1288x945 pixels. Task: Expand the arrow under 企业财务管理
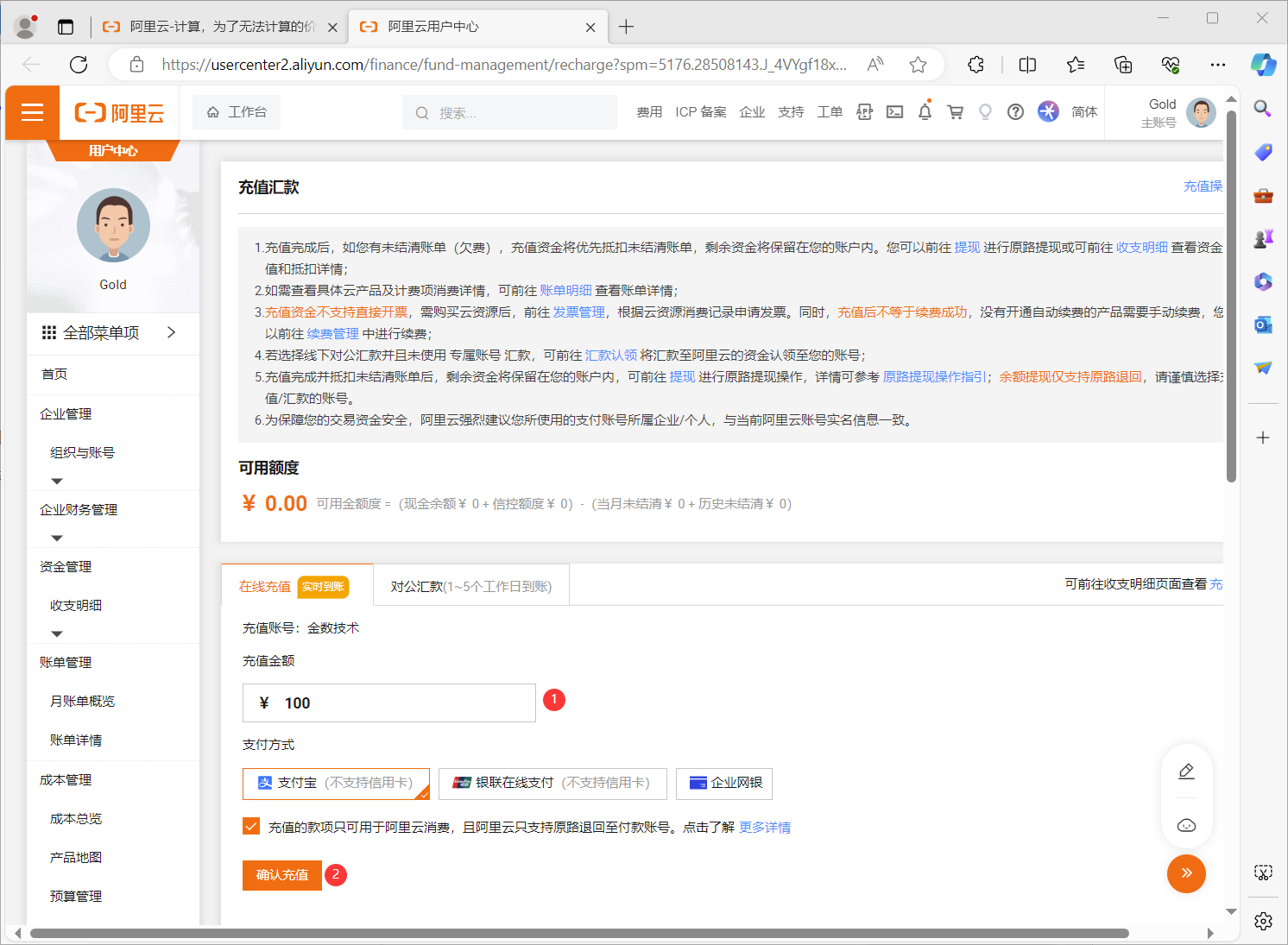coord(57,538)
